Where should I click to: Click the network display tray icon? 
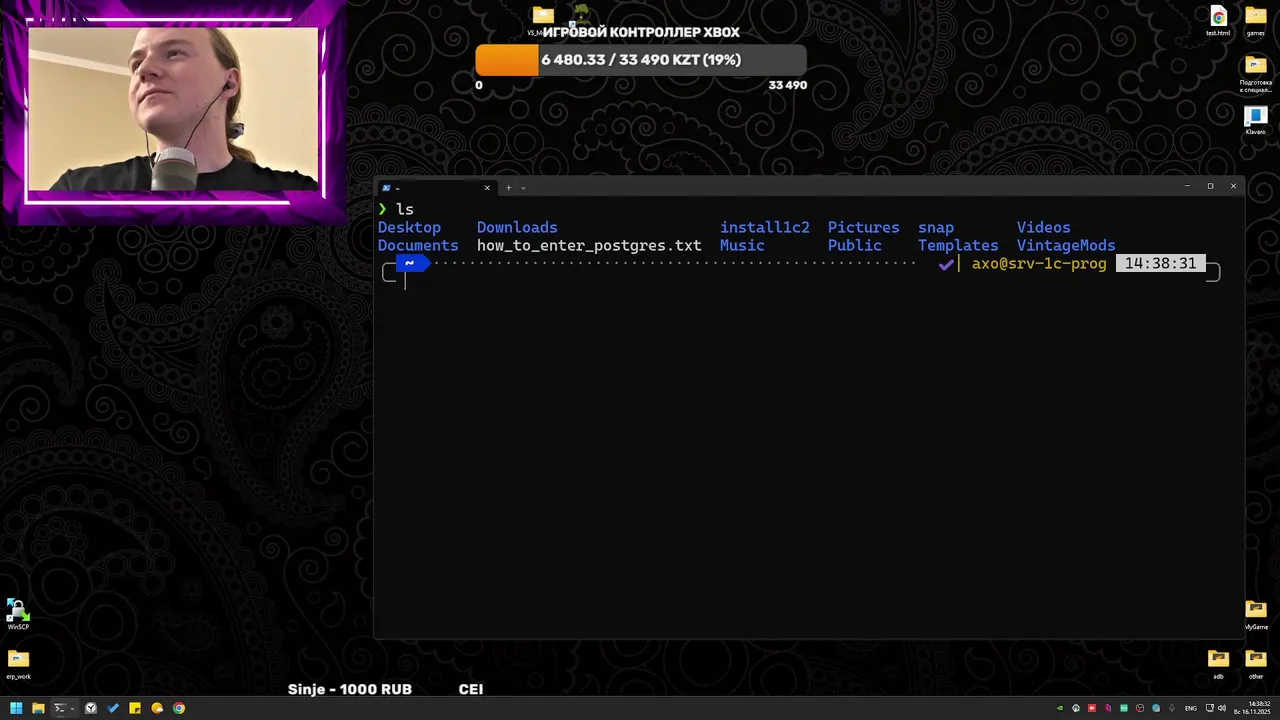(1210, 708)
